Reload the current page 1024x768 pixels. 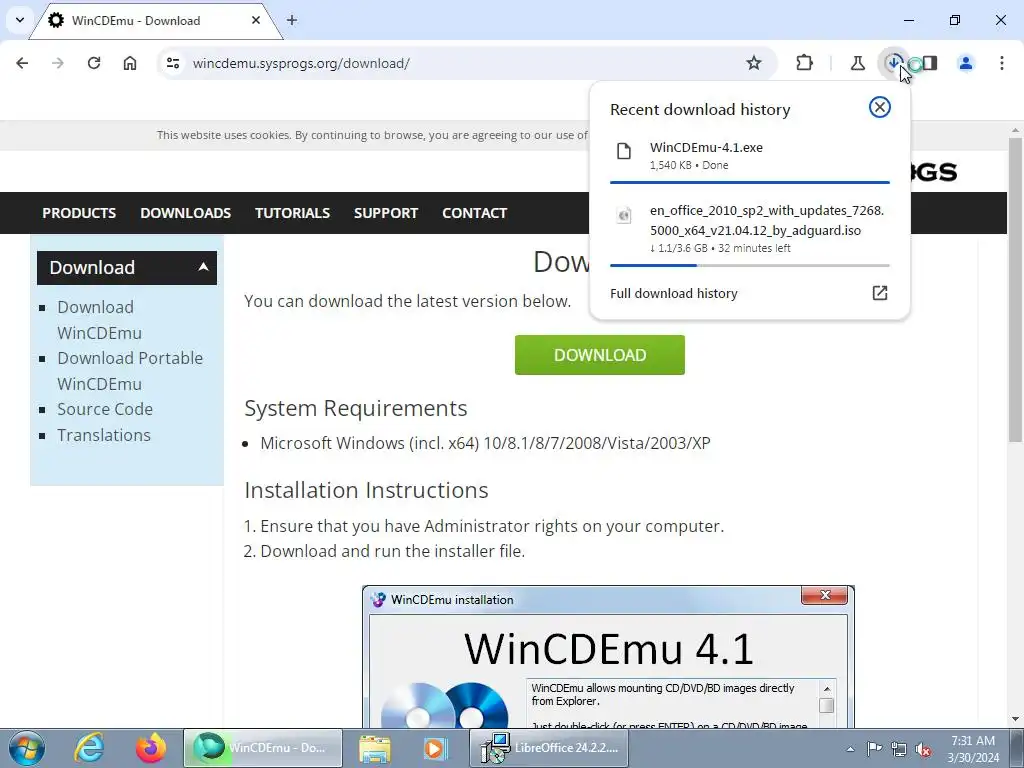pyautogui.click(x=94, y=63)
